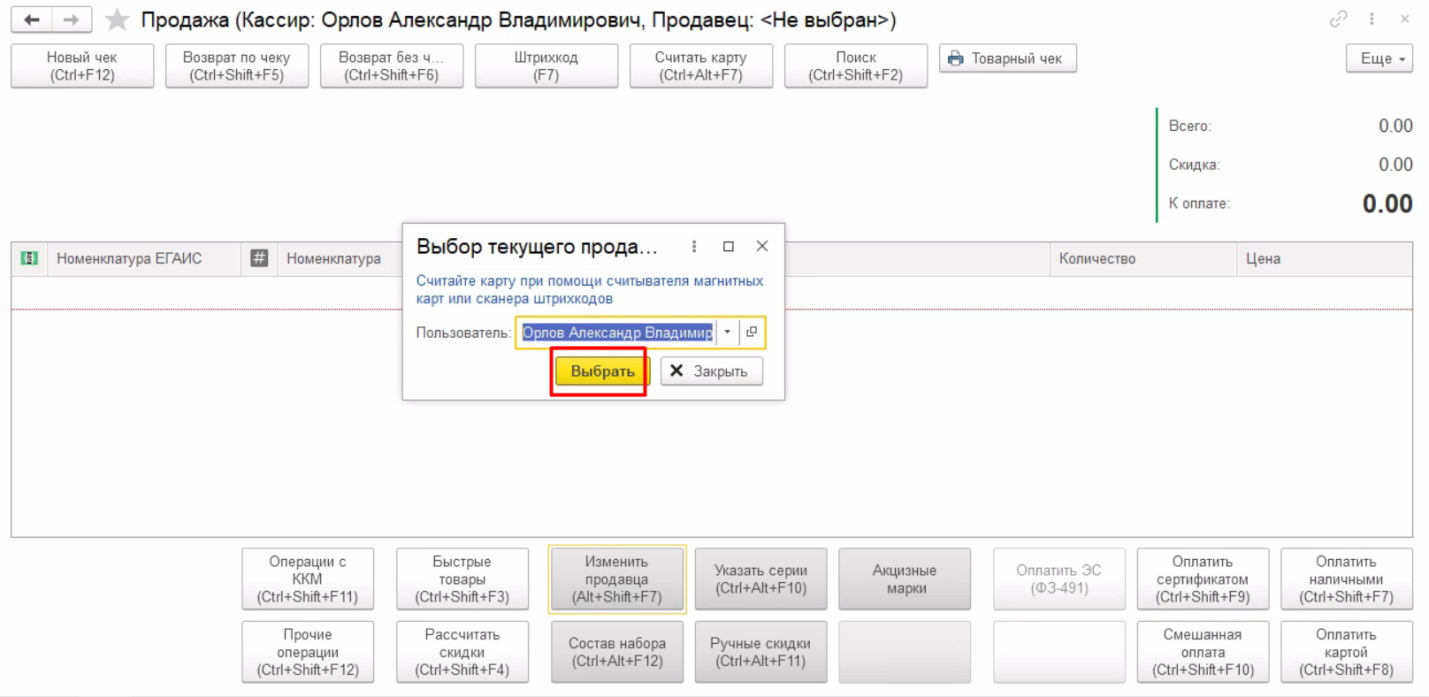
Task: Click the hash column header icon
Action: point(259,259)
